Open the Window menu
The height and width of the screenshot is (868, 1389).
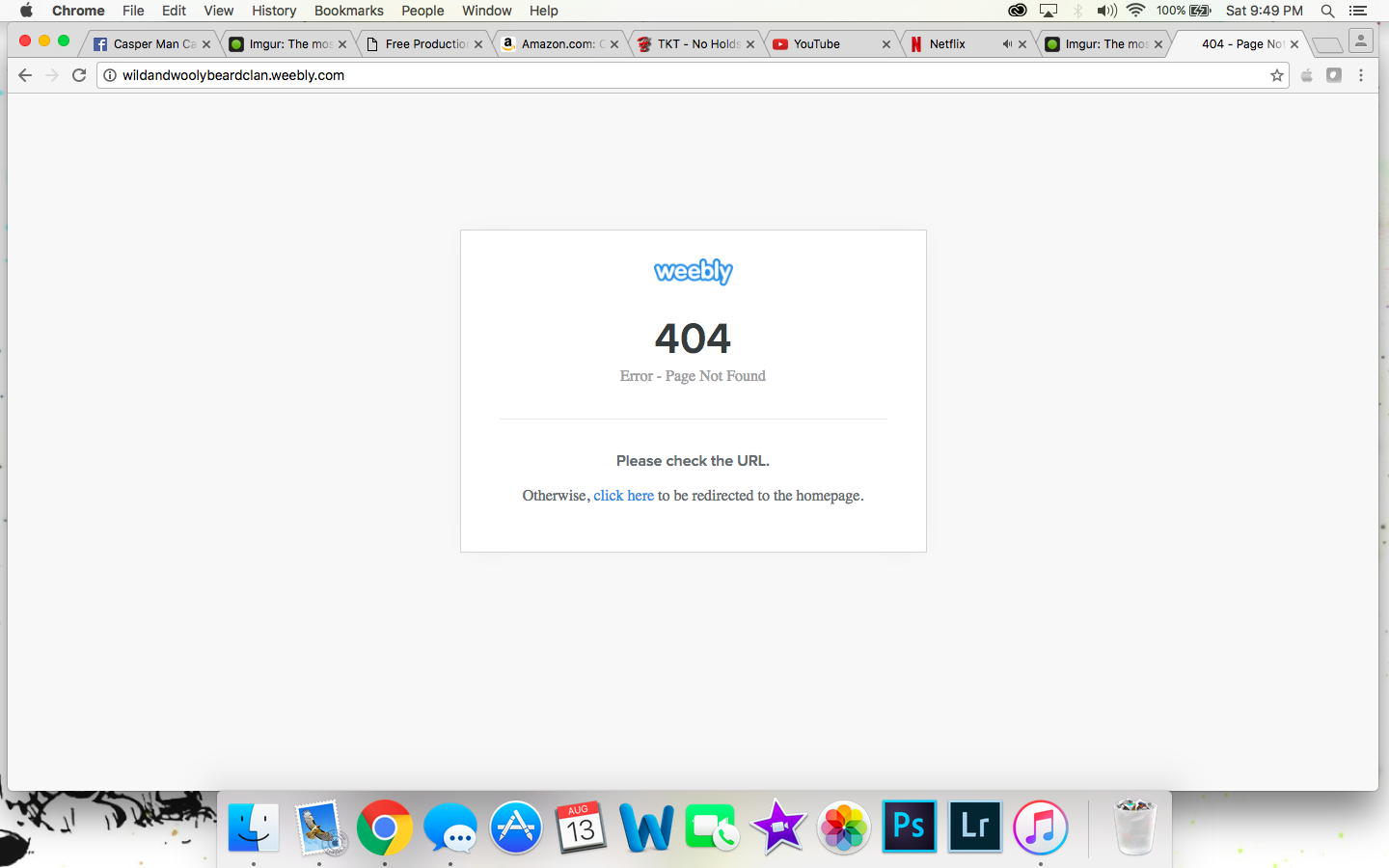tap(487, 11)
